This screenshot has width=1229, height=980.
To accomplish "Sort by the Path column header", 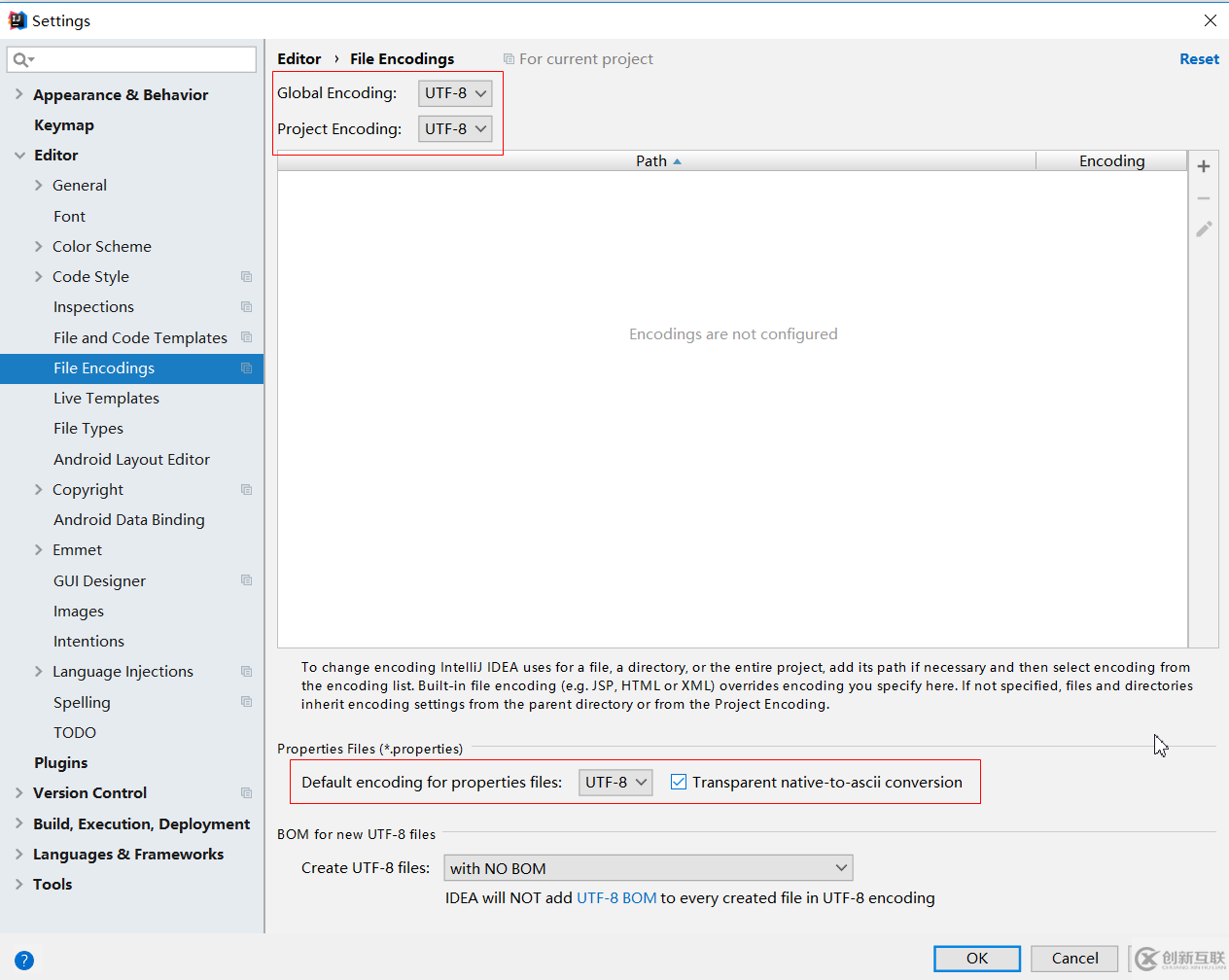I will point(657,161).
